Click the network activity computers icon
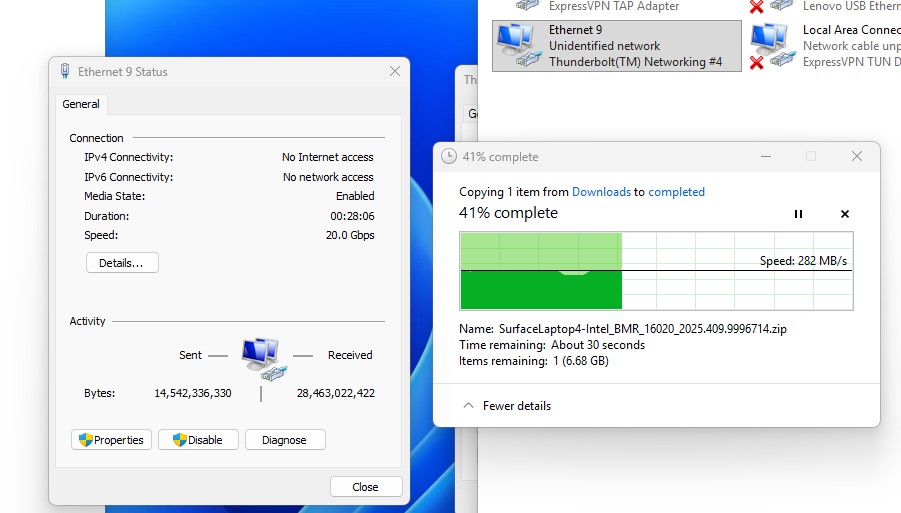The width and height of the screenshot is (901, 513). pos(260,356)
